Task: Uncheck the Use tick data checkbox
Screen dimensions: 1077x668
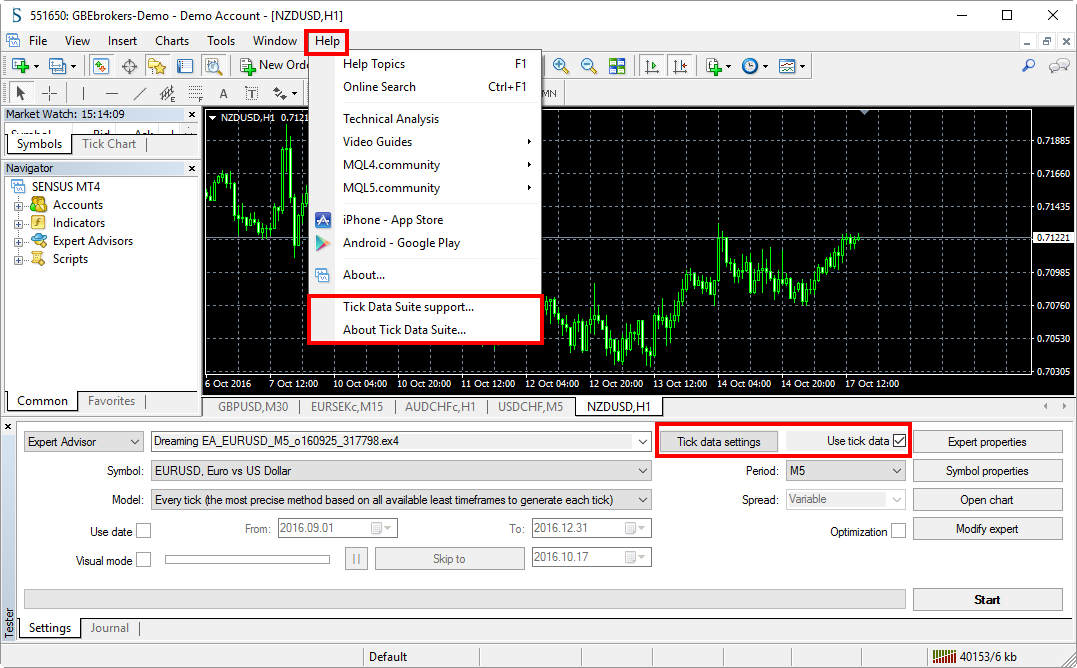Action: coord(899,441)
